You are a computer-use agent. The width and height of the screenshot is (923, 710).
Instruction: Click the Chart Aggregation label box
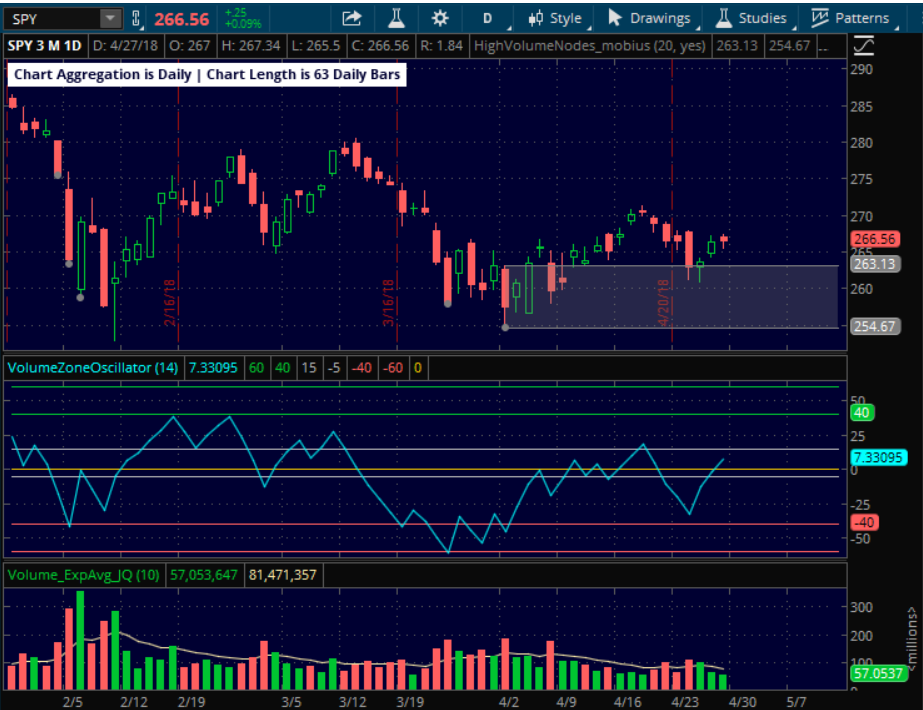(207, 75)
